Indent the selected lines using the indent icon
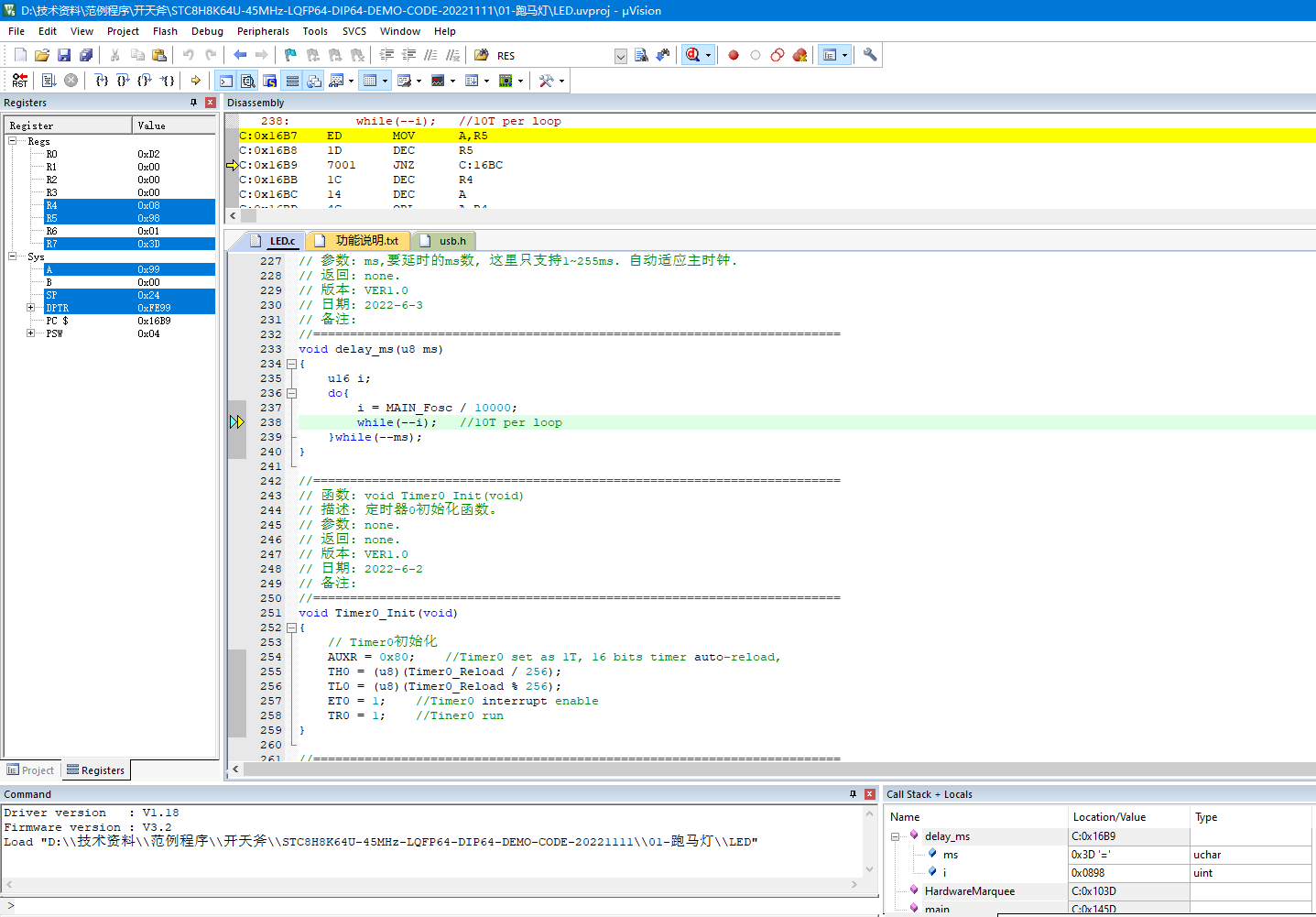Image resolution: width=1316 pixels, height=917 pixels. click(x=387, y=55)
